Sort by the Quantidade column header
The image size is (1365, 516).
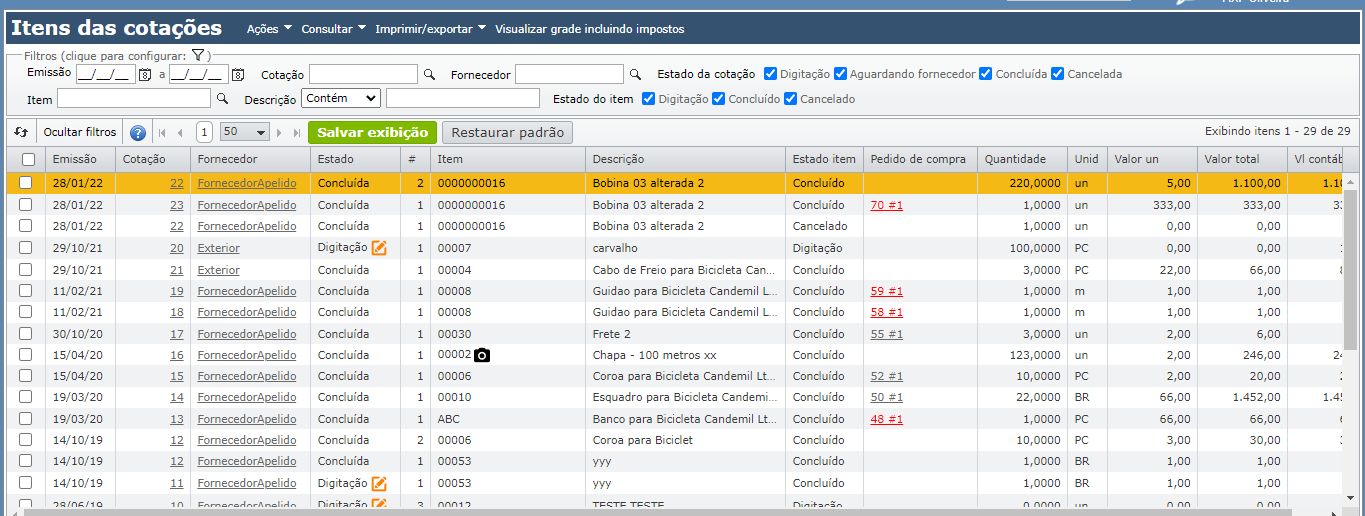click(x=1022, y=159)
